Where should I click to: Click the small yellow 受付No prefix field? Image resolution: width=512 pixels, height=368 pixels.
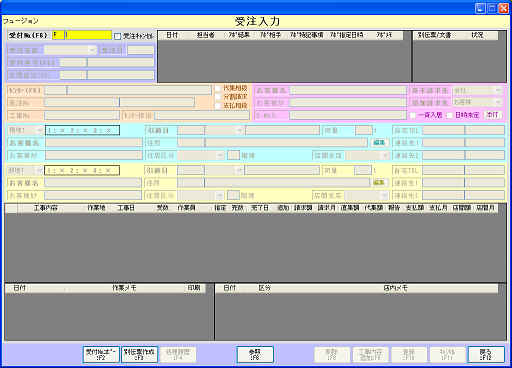tap(58, 35)
